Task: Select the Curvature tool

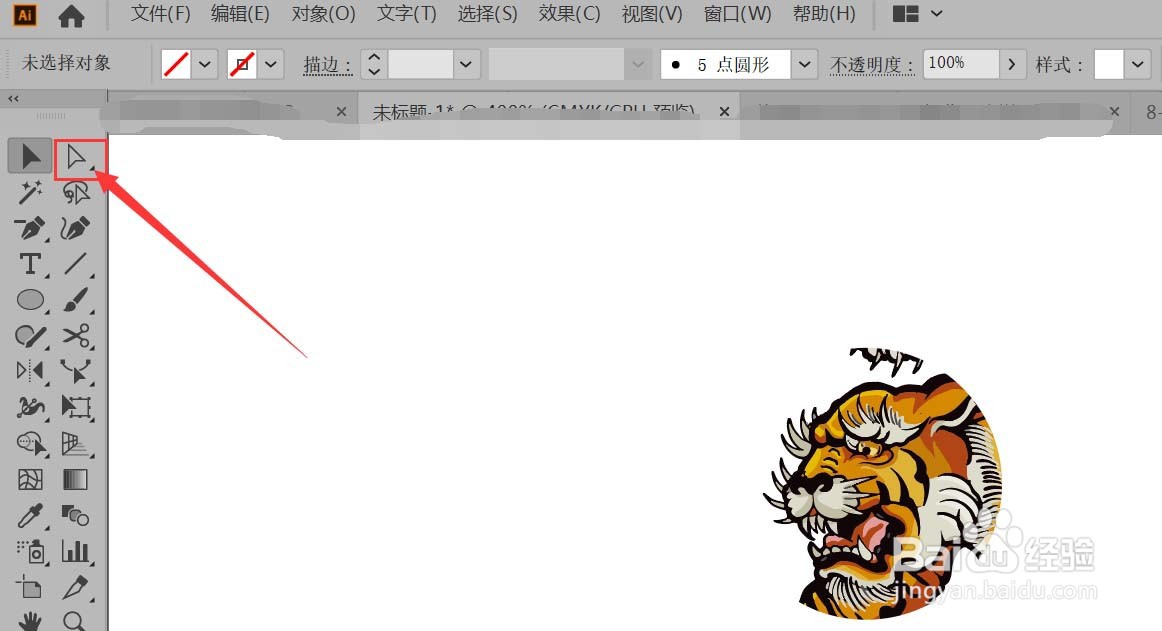Action: click(76, 228)
